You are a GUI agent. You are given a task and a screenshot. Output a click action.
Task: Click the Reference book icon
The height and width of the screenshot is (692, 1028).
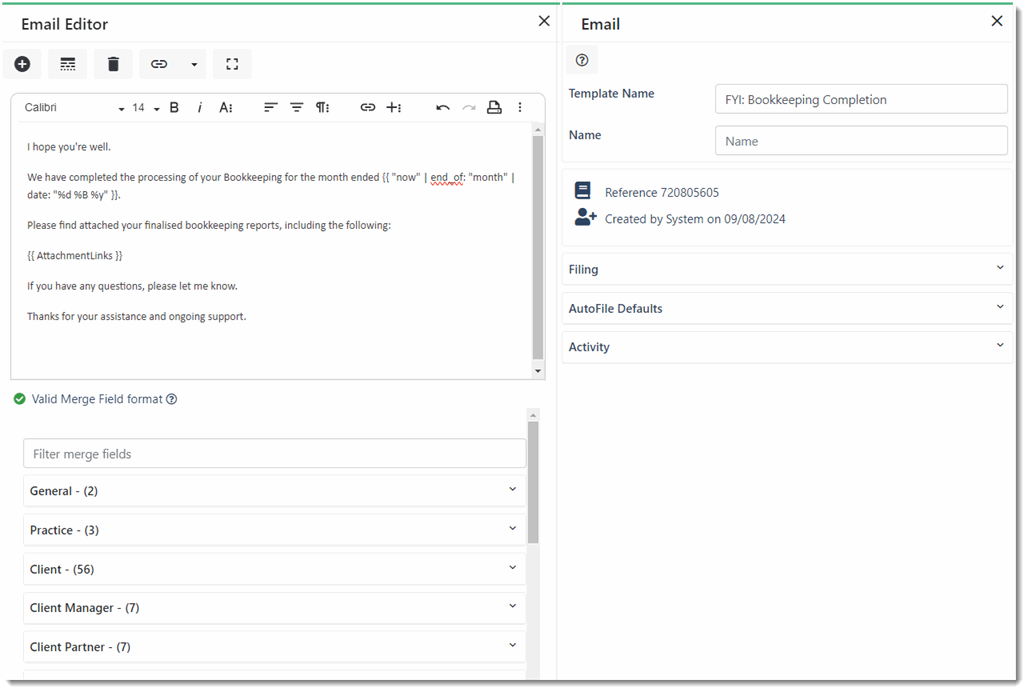click(x=583, y=191)
